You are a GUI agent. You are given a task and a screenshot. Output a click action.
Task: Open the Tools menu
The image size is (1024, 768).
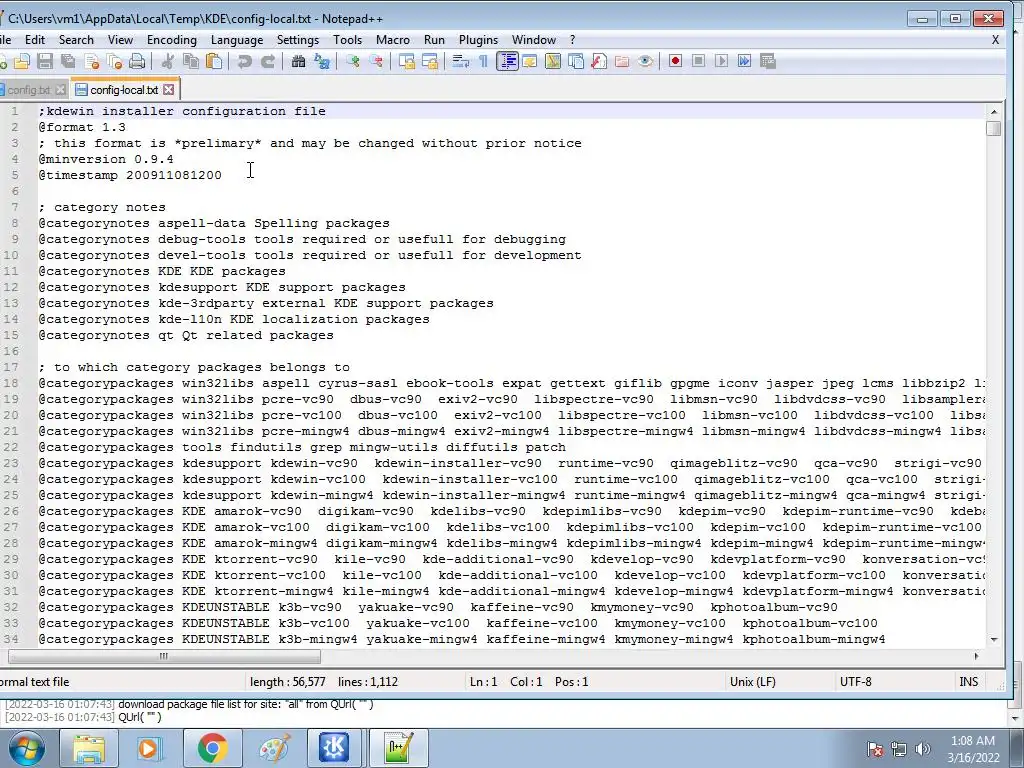[x=347, y=40]
